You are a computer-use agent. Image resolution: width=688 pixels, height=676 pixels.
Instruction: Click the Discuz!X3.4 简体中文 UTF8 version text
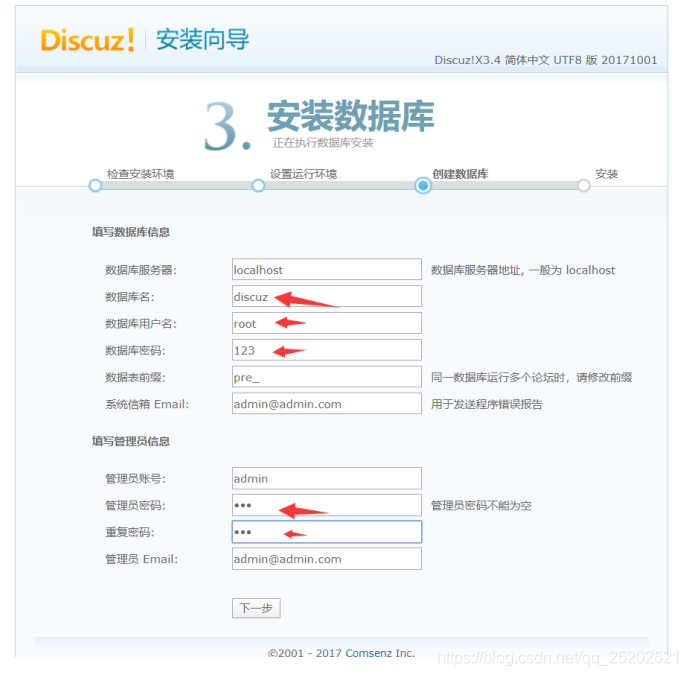(545, 60)
